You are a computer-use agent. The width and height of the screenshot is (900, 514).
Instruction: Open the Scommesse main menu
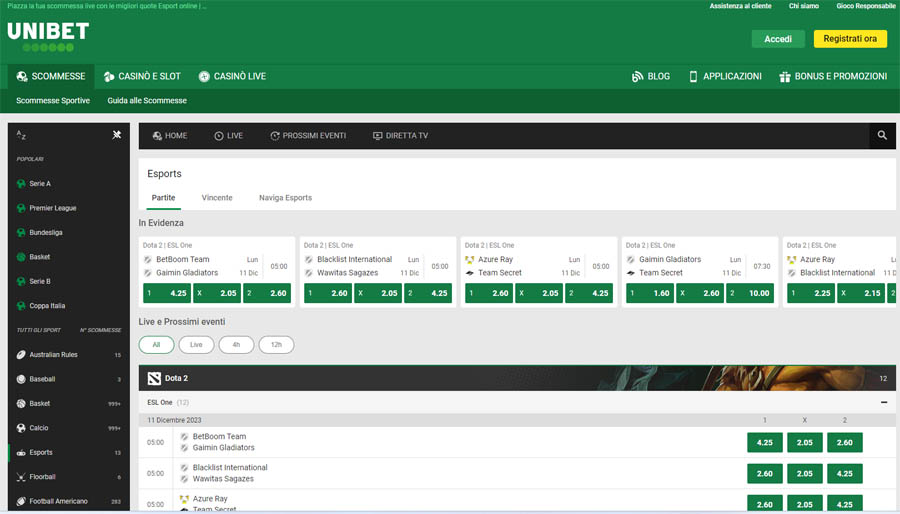pyautogui.click(x=51, y=76)
